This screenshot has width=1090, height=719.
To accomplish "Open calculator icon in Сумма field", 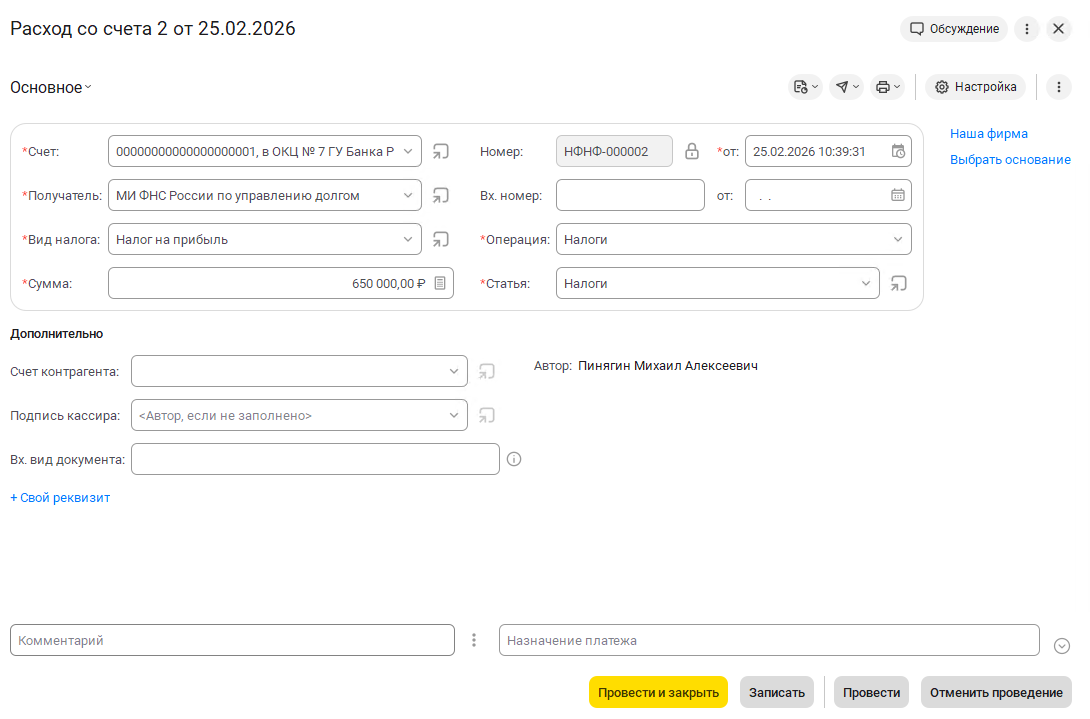I will click(440, 284).
